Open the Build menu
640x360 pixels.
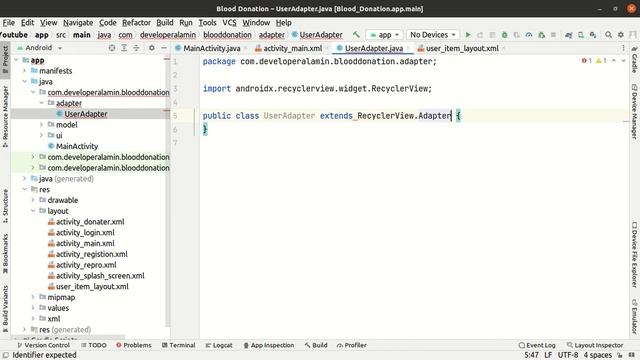pos(164,22)
